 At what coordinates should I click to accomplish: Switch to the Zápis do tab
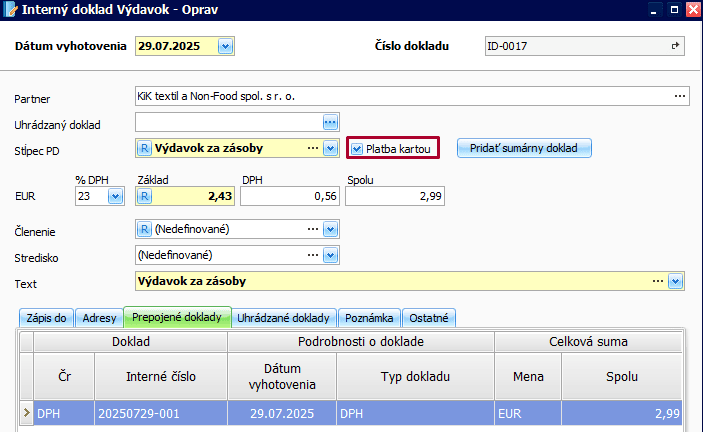46,318
